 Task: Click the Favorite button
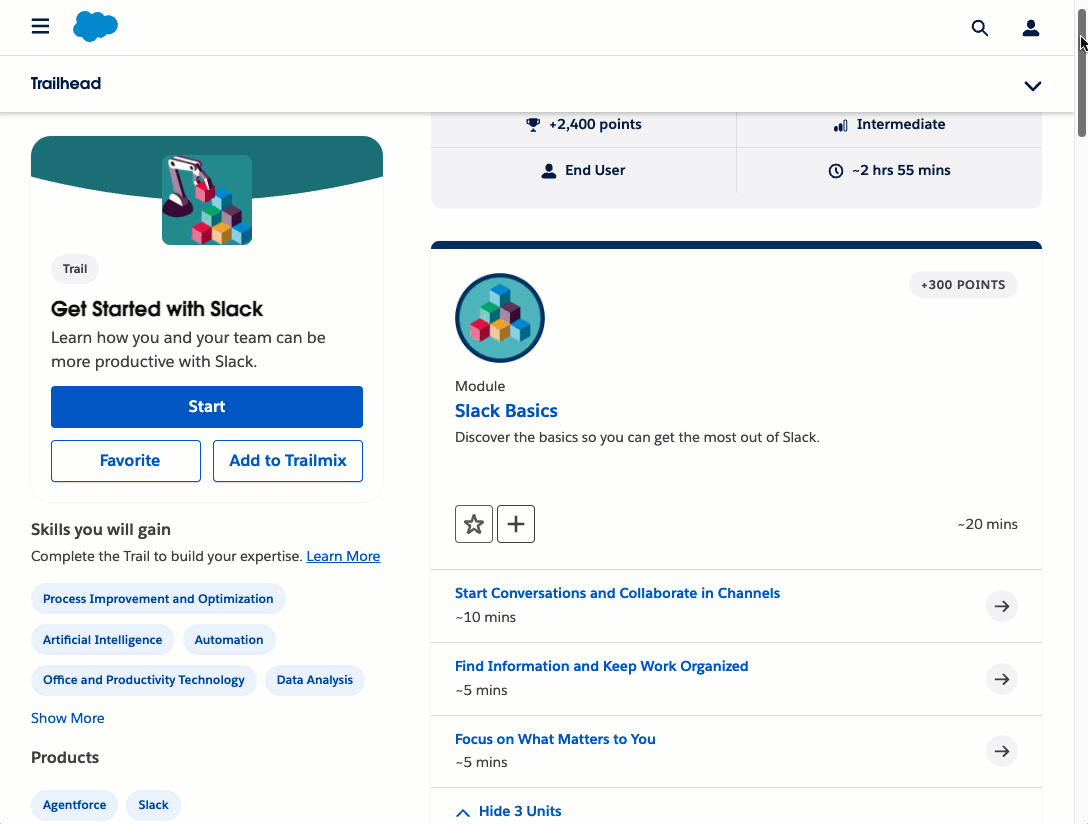click(x=126, y=461)
